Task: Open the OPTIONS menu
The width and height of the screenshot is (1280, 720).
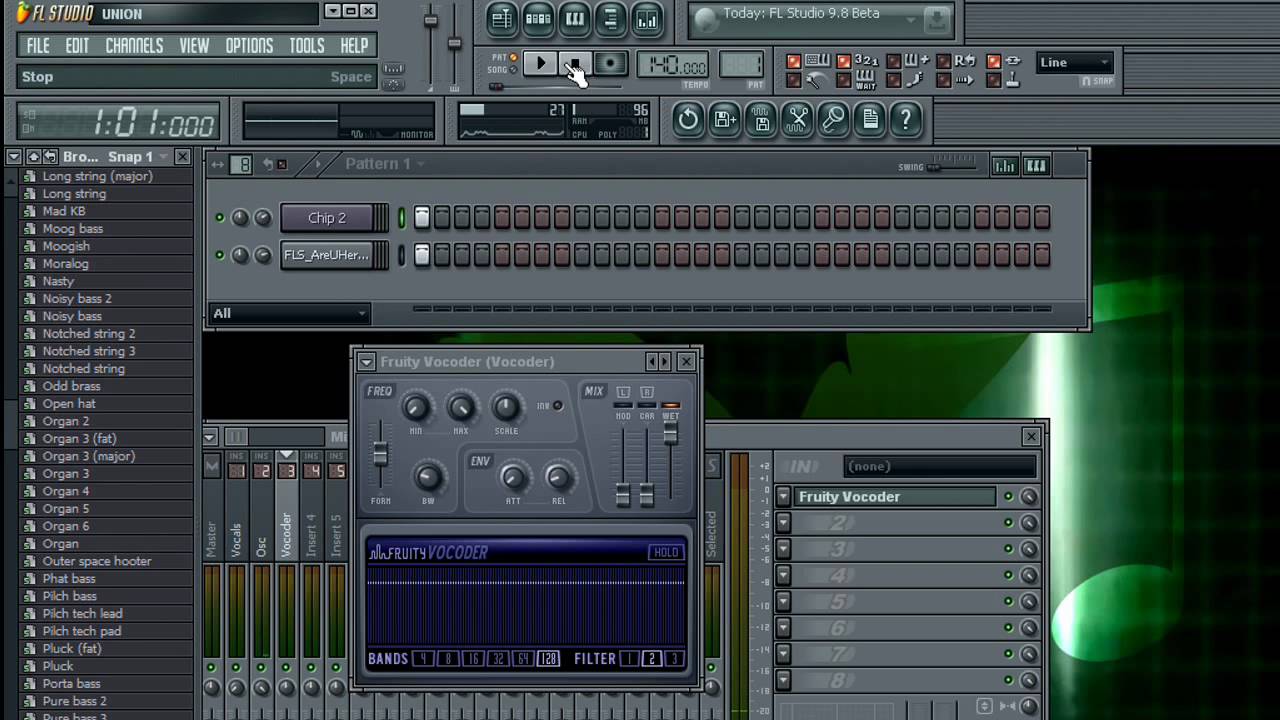Action: point(249,46)
